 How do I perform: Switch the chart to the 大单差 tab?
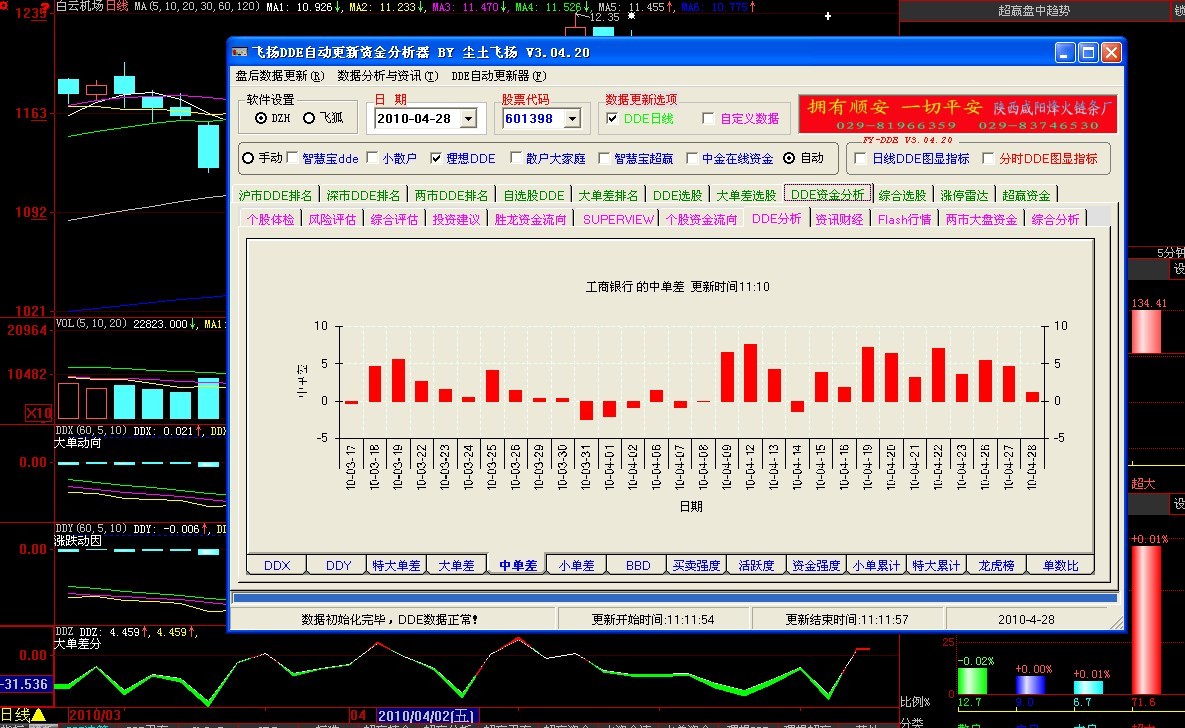456,565
